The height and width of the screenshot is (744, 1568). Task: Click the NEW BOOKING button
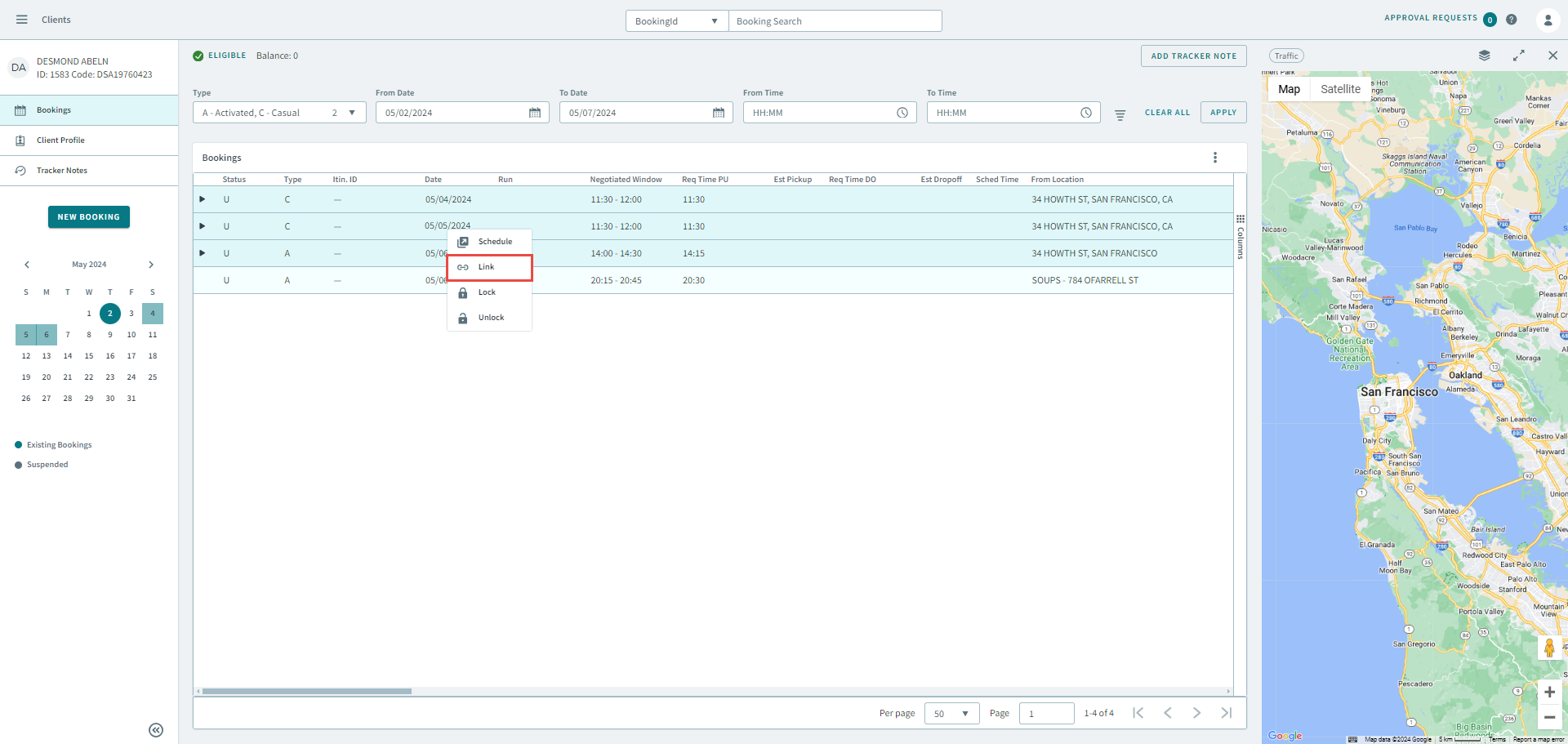[89, 217]
